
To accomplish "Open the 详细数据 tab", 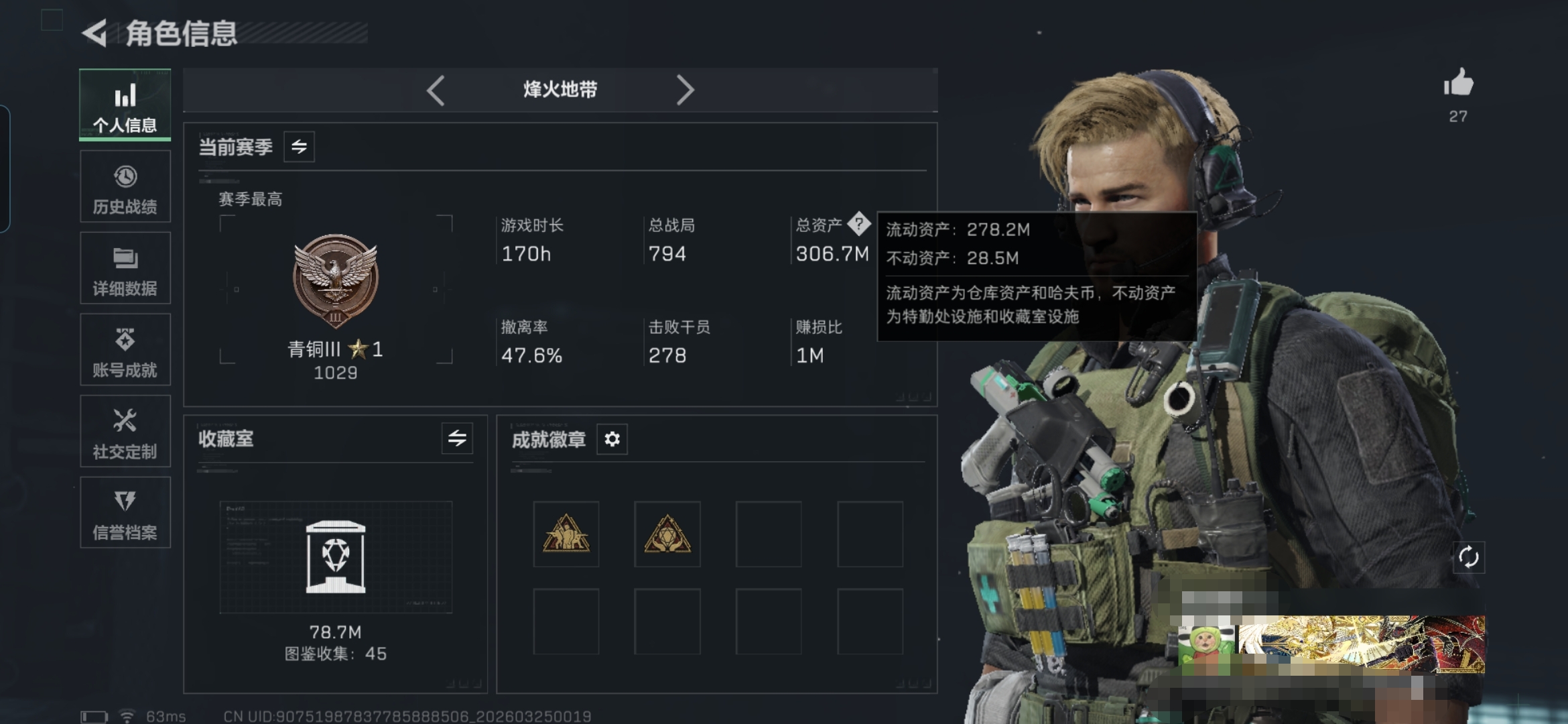I will pyautogui.click(x=125, y=268).
